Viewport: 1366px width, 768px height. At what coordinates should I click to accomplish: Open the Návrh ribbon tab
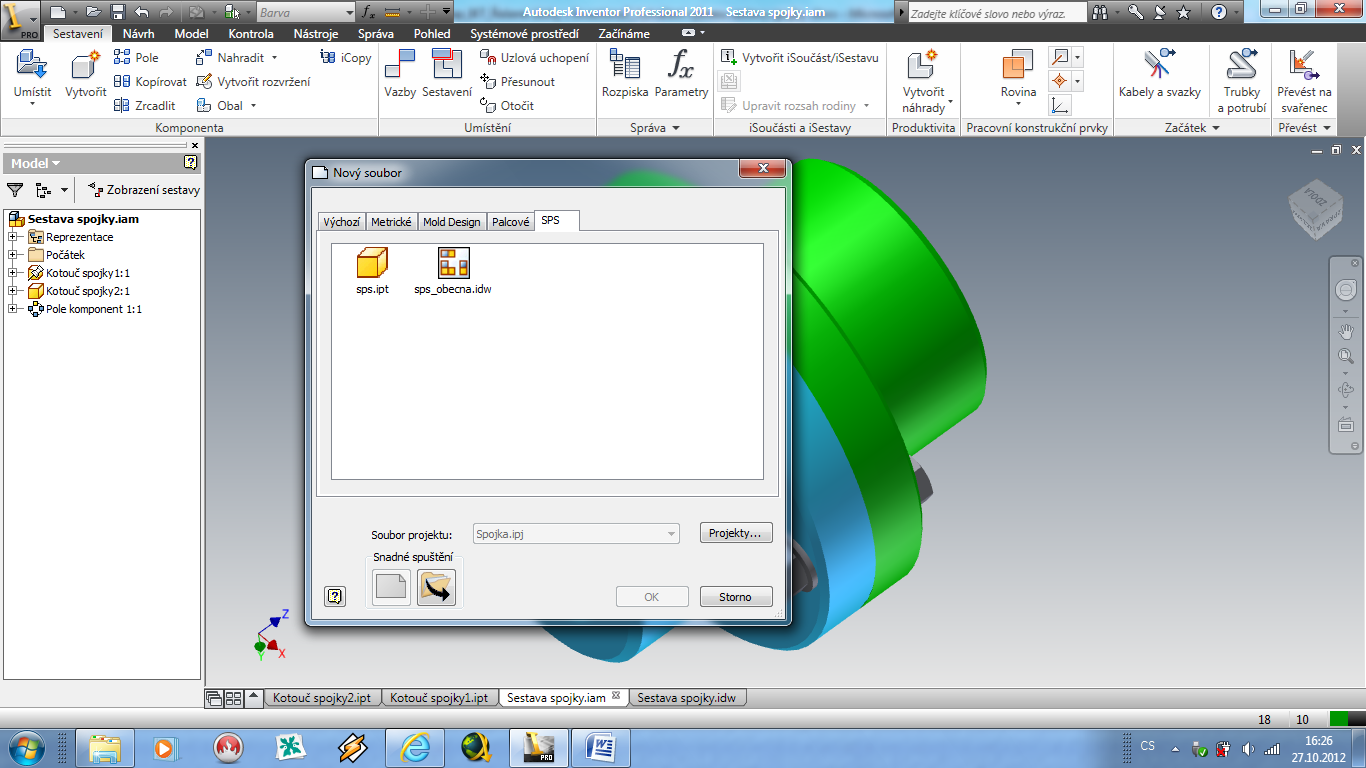pyautogui.click(x=138, y=33)
